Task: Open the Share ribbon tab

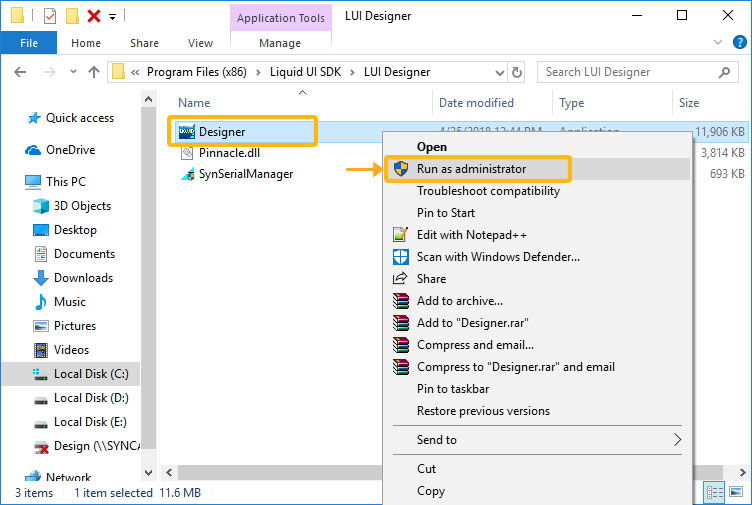Action: tap(144, 43)
